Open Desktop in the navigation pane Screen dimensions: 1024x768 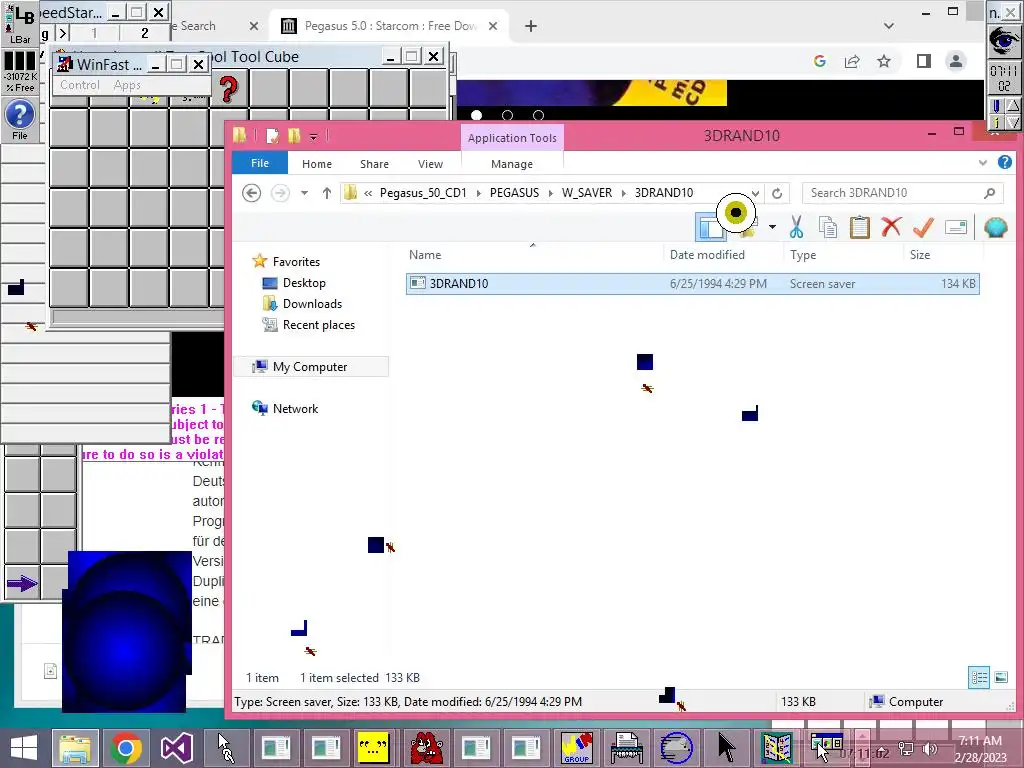point(304,283)
